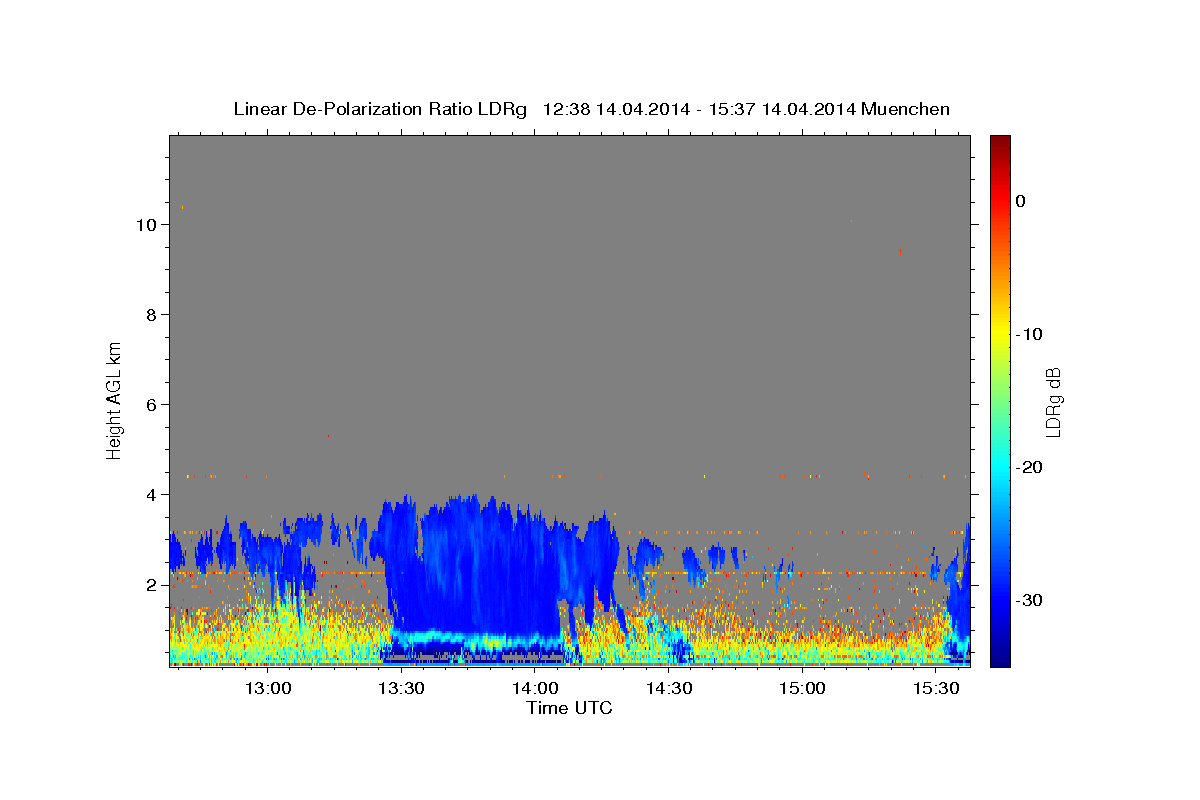Click the 14:30 time tick label
This screenshot has width=1200, height=800.
(x=669, y=689)
